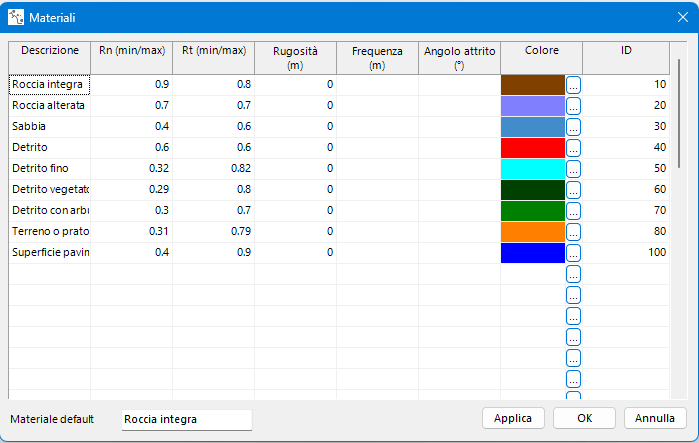Viewport: 699px width, 443px height.
Task: Open color picker for Detrito con arbusti row
Action: point(573,210)
